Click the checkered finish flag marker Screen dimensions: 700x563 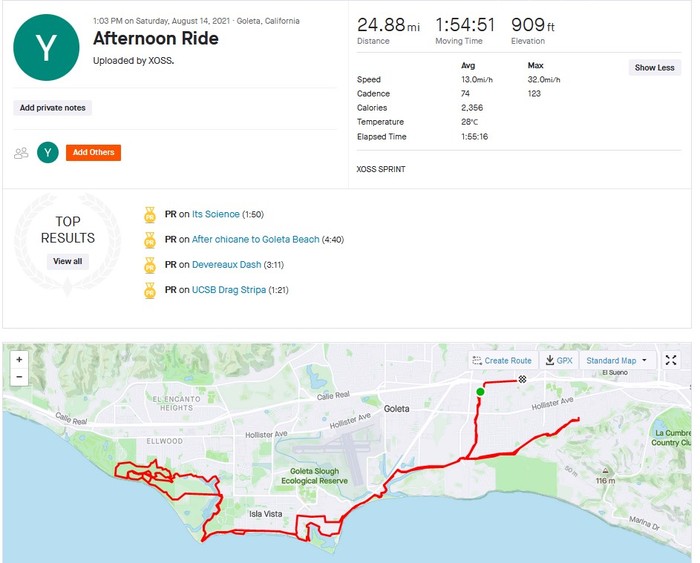(x=521, y=380)
